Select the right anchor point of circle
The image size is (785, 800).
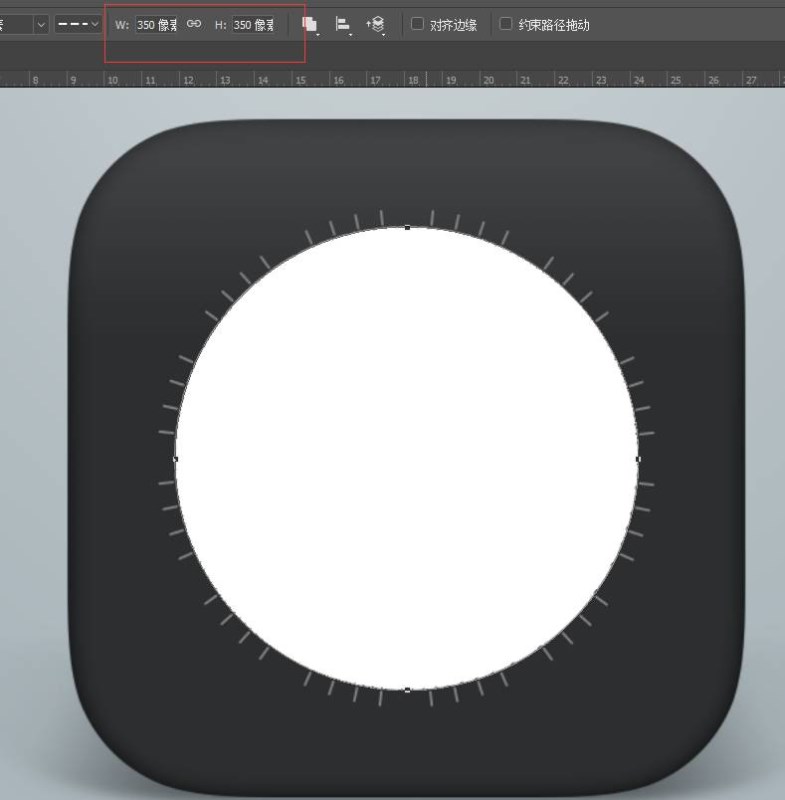(638, 459)
